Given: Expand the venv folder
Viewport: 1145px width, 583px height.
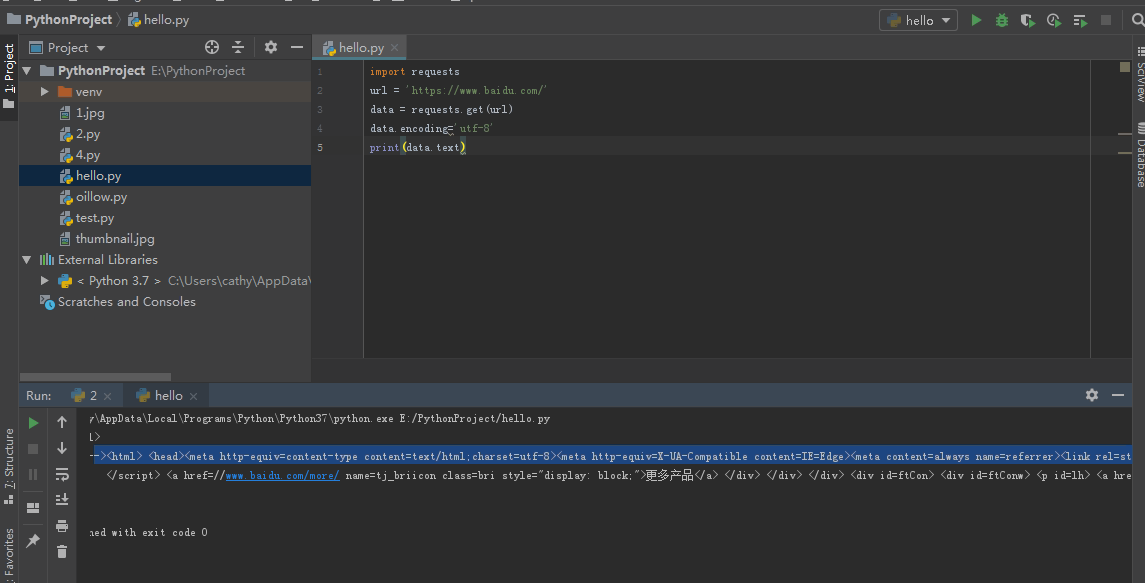Looking at the screenshot, I should [x=45, y=92].
